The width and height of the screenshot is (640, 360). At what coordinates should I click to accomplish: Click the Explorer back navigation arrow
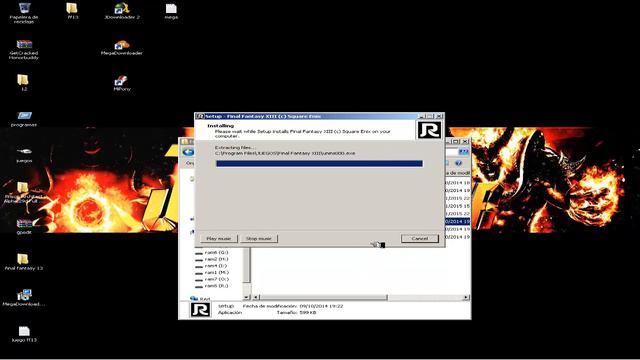(x=188, y=152)
